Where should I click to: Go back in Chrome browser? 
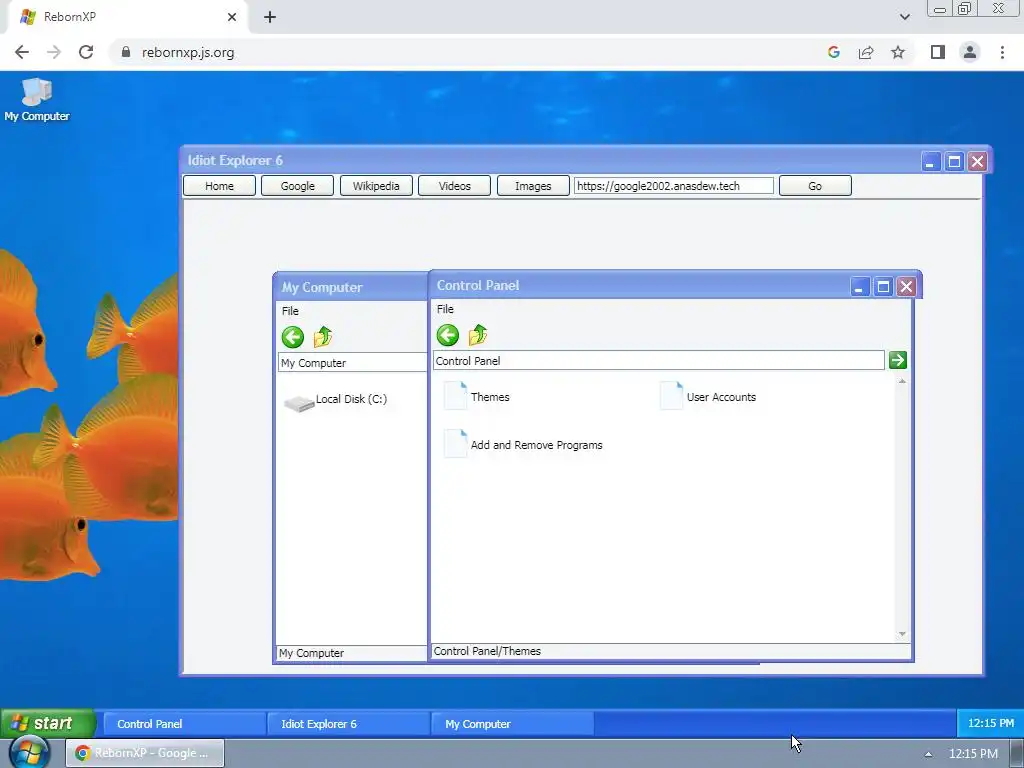[22, 52]
